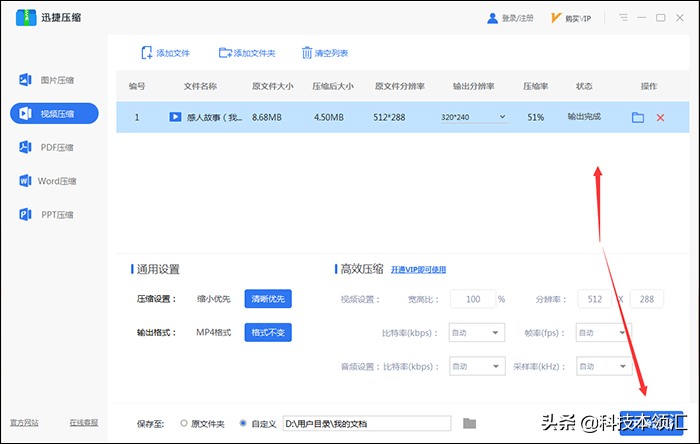Image resolution: width=700 pixels, height=444 pixels.
Task: Open 登录/注册 user account
Action: (x=510, y=18)
